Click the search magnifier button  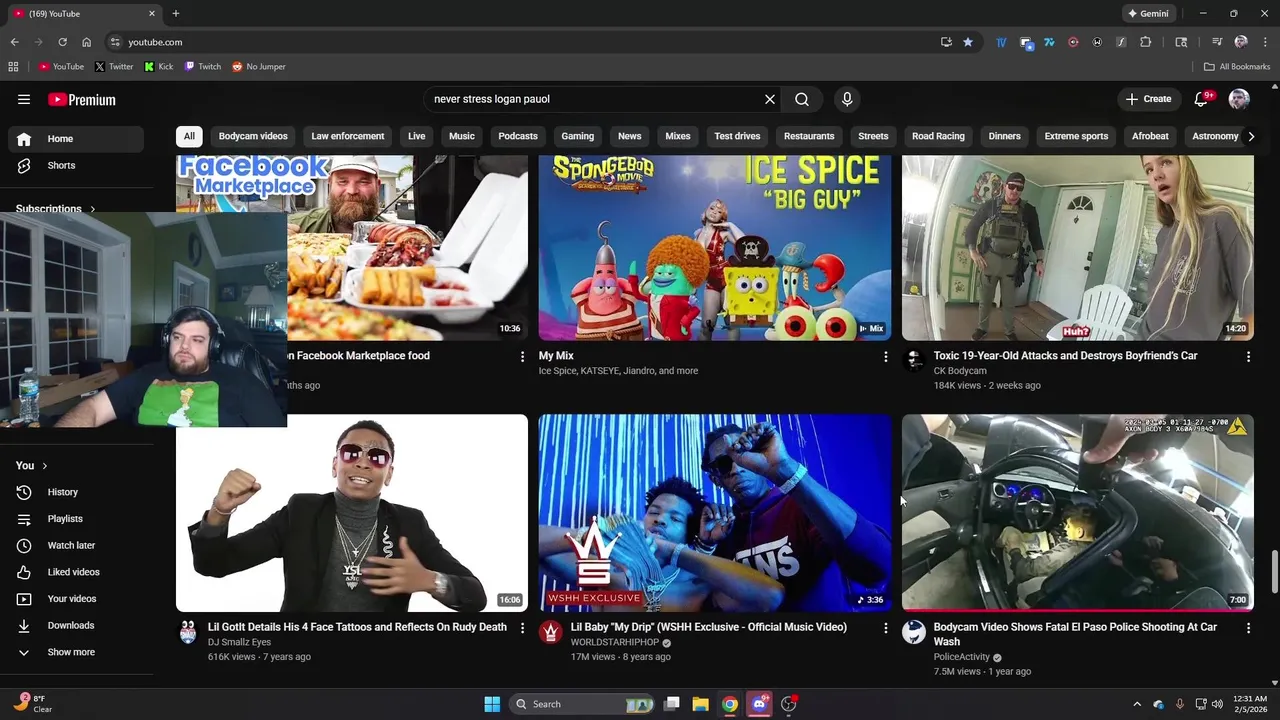tap(802, 99)
